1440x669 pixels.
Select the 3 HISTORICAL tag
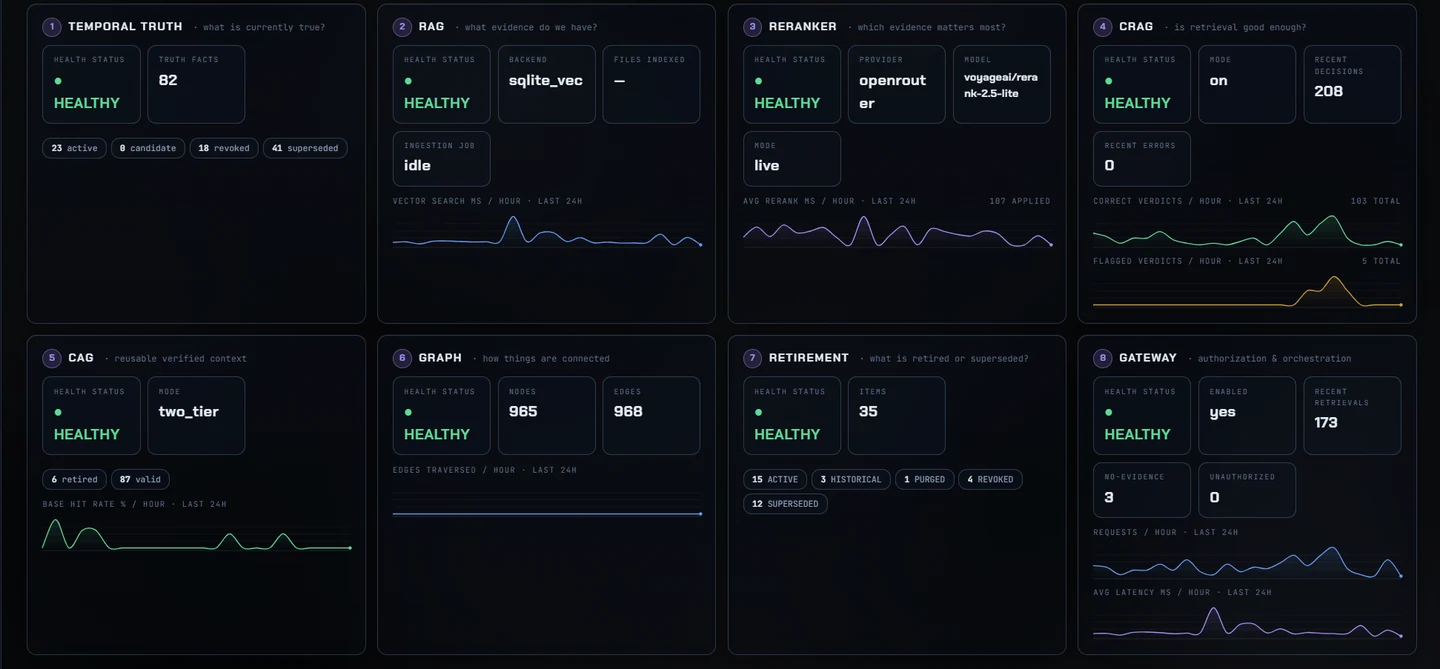tap(851, 479)
